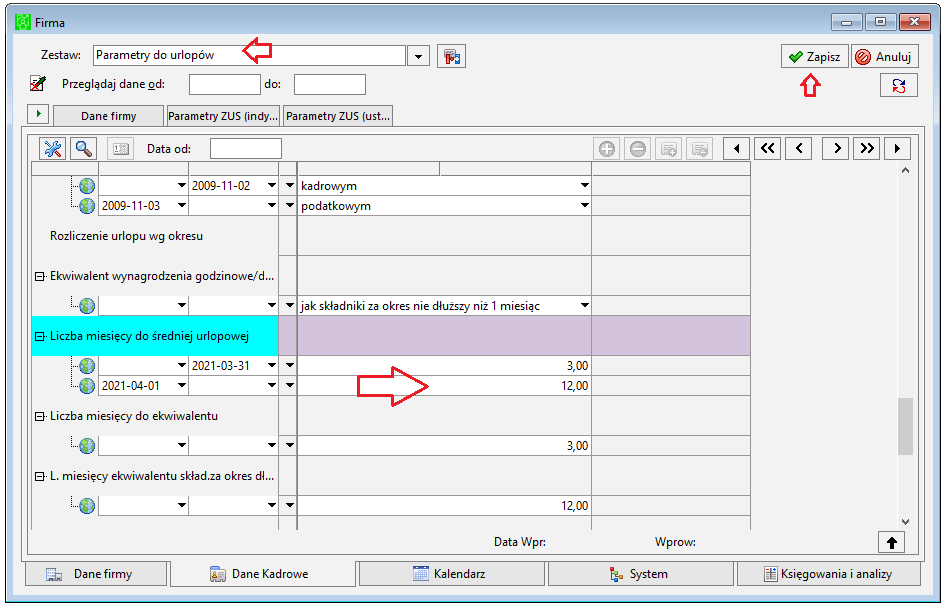The width and height of the screenshot is (943, 606).
Task: Switch to Dane firmy top tab
Action: pos(109,116)
